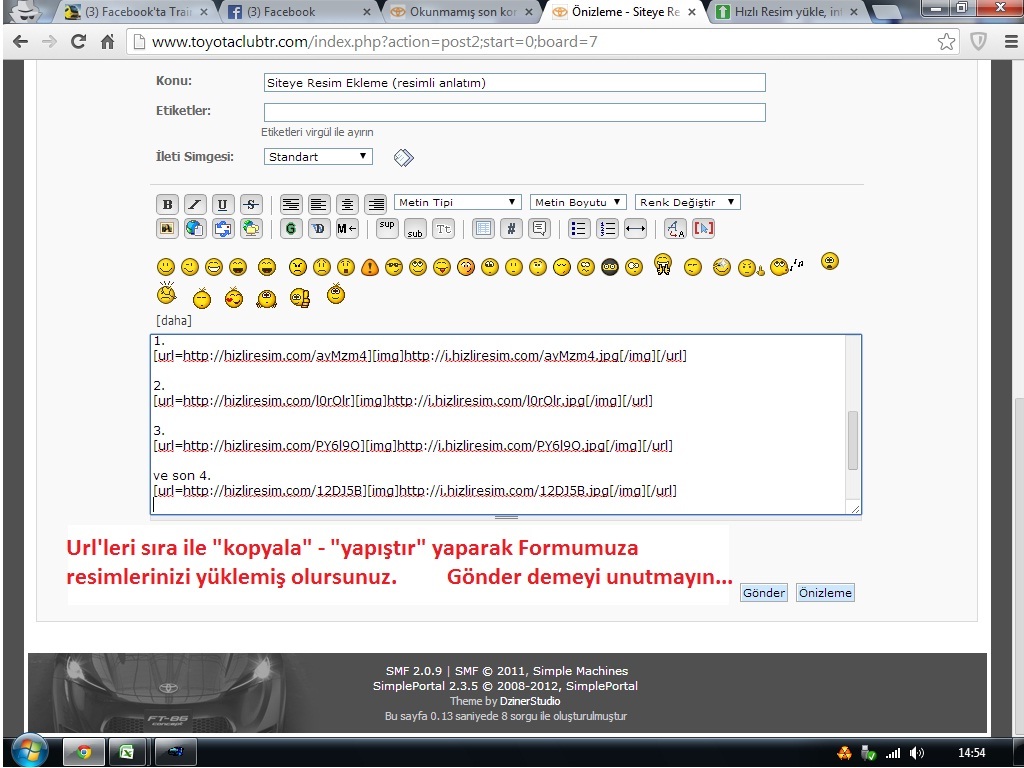The width and height of the screenshot is (1024, 768).
Task: Click the subscript (sub) button
Action: pyautogui.click(x=415, y=229)
